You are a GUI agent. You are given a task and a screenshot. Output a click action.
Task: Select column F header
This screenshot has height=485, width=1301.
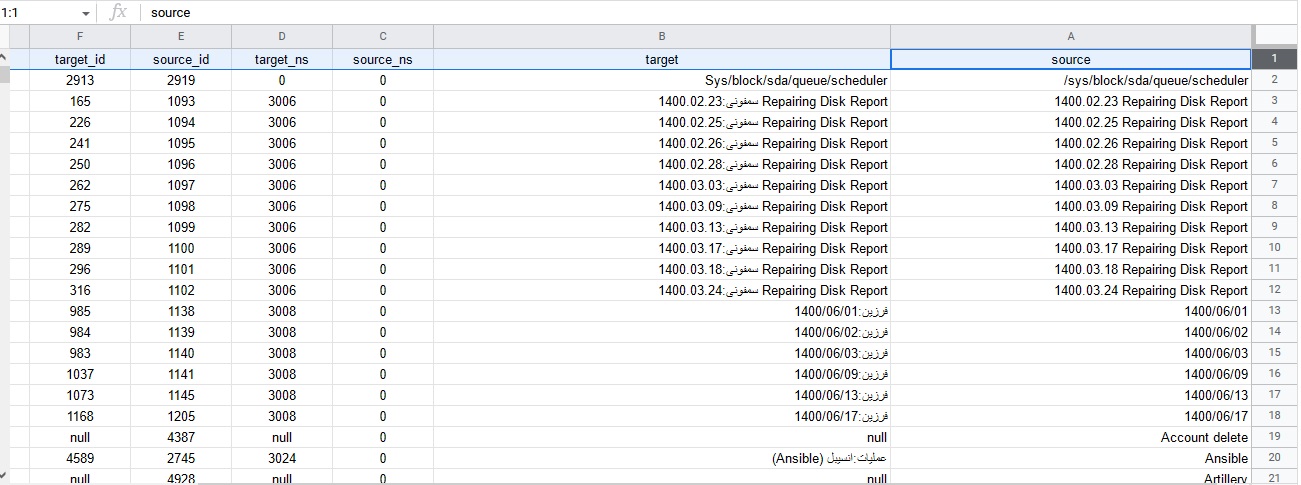pos(80,37)
